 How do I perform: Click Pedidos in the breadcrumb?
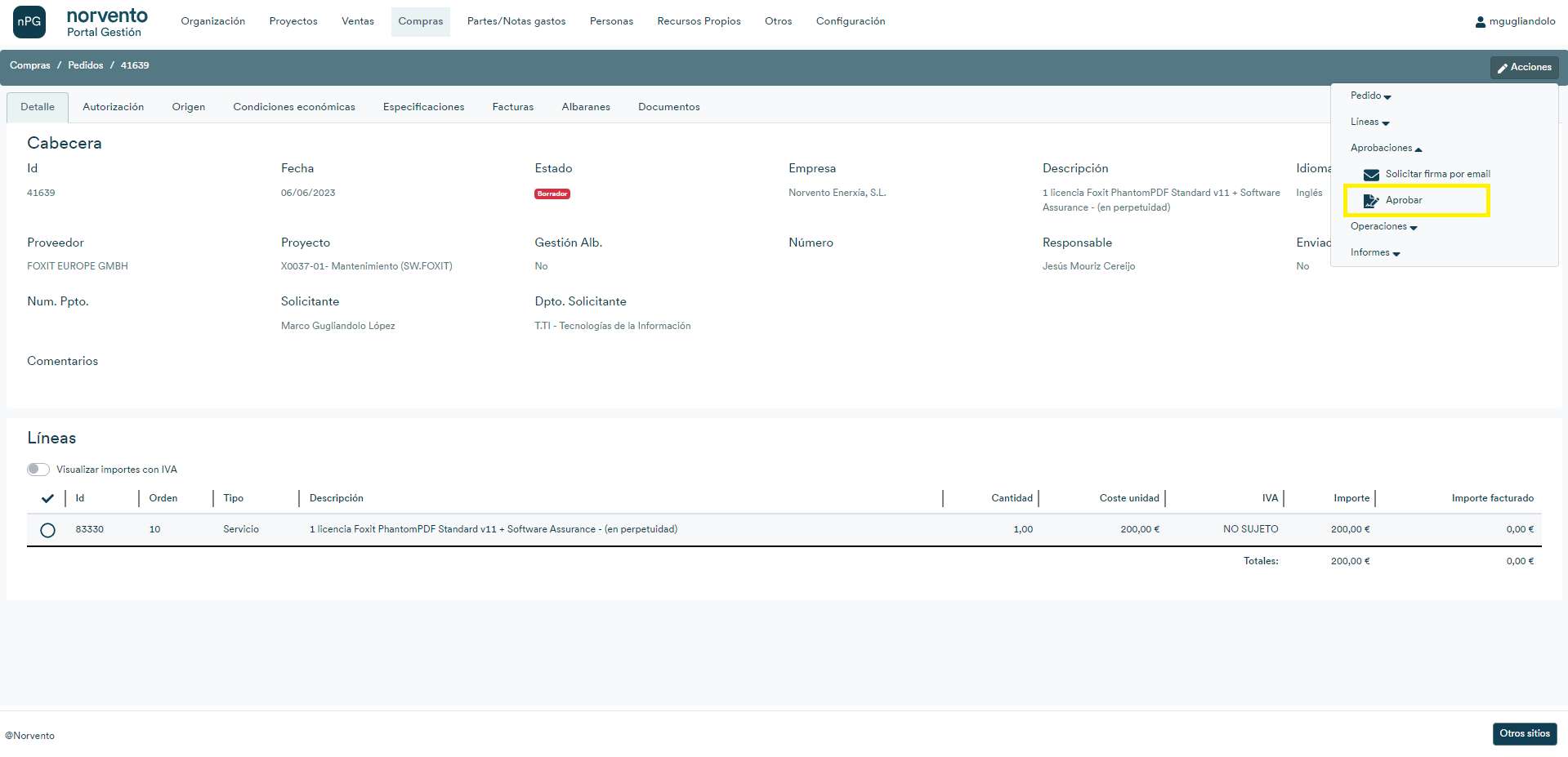coord(86,65)
